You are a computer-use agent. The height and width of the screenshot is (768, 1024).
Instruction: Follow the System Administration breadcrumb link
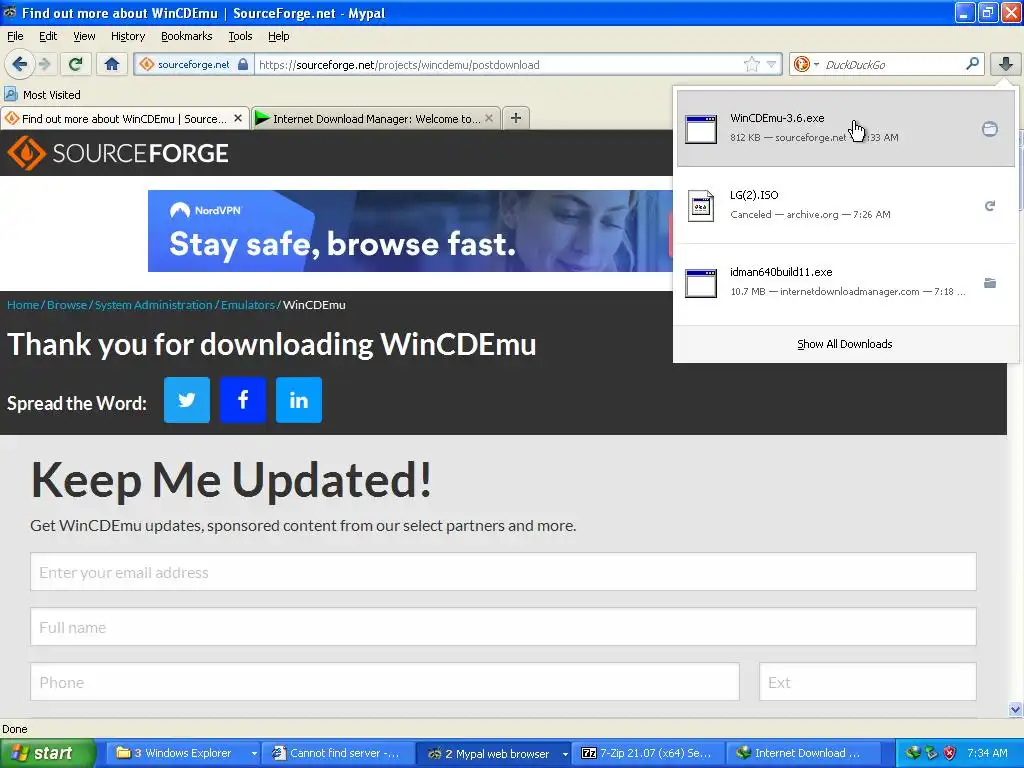pos(153,305)
